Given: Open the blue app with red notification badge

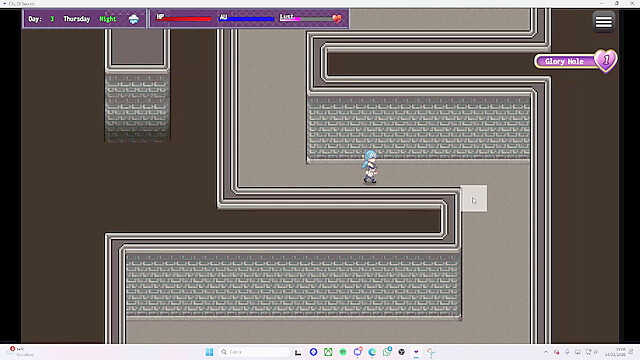Looking at the screenshot, I should click(x=358, y=352).
